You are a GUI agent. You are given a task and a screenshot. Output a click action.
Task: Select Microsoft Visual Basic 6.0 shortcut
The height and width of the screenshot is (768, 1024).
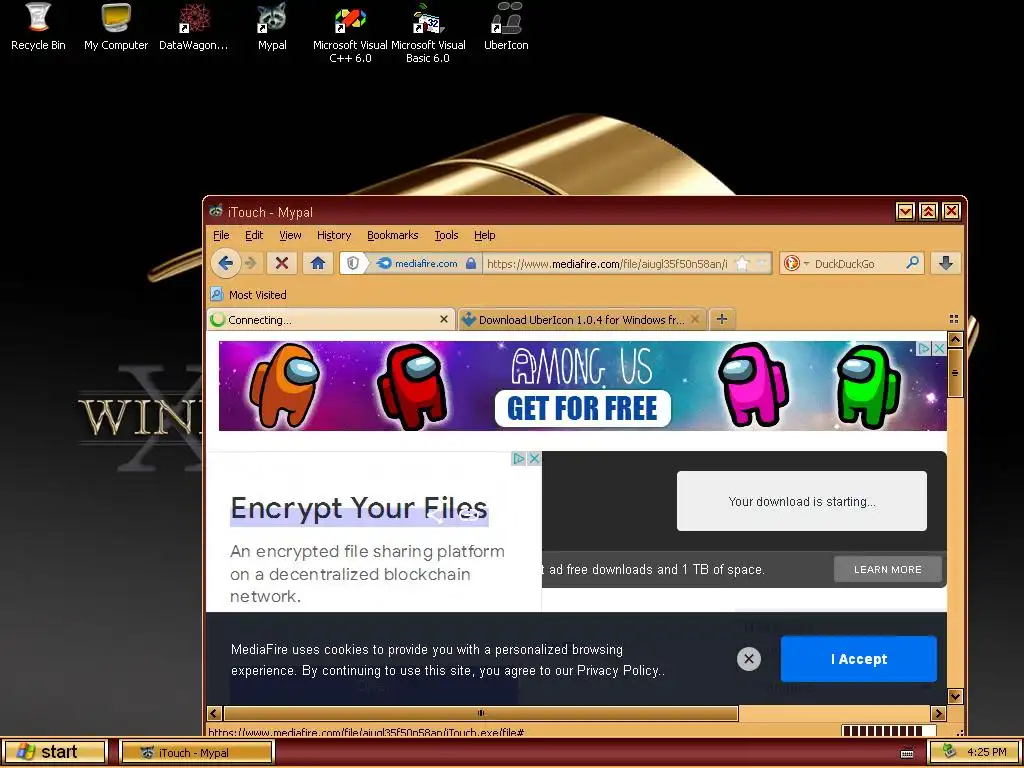point(428,33)
